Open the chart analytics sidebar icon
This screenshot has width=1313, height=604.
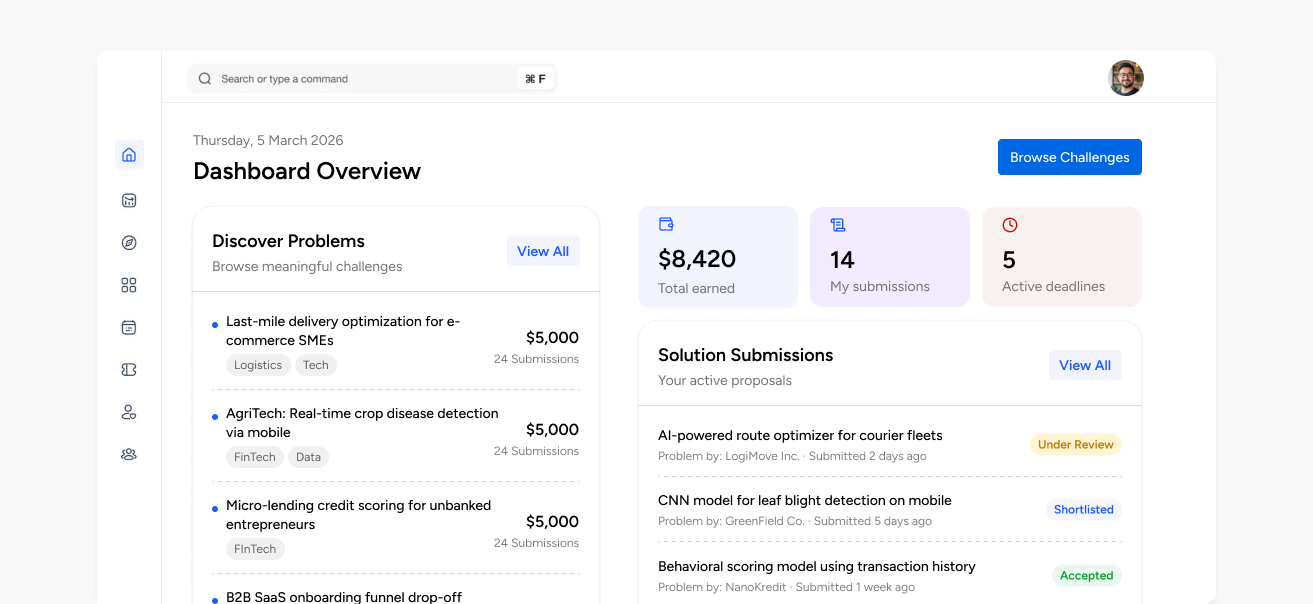(x=128, y=200)
